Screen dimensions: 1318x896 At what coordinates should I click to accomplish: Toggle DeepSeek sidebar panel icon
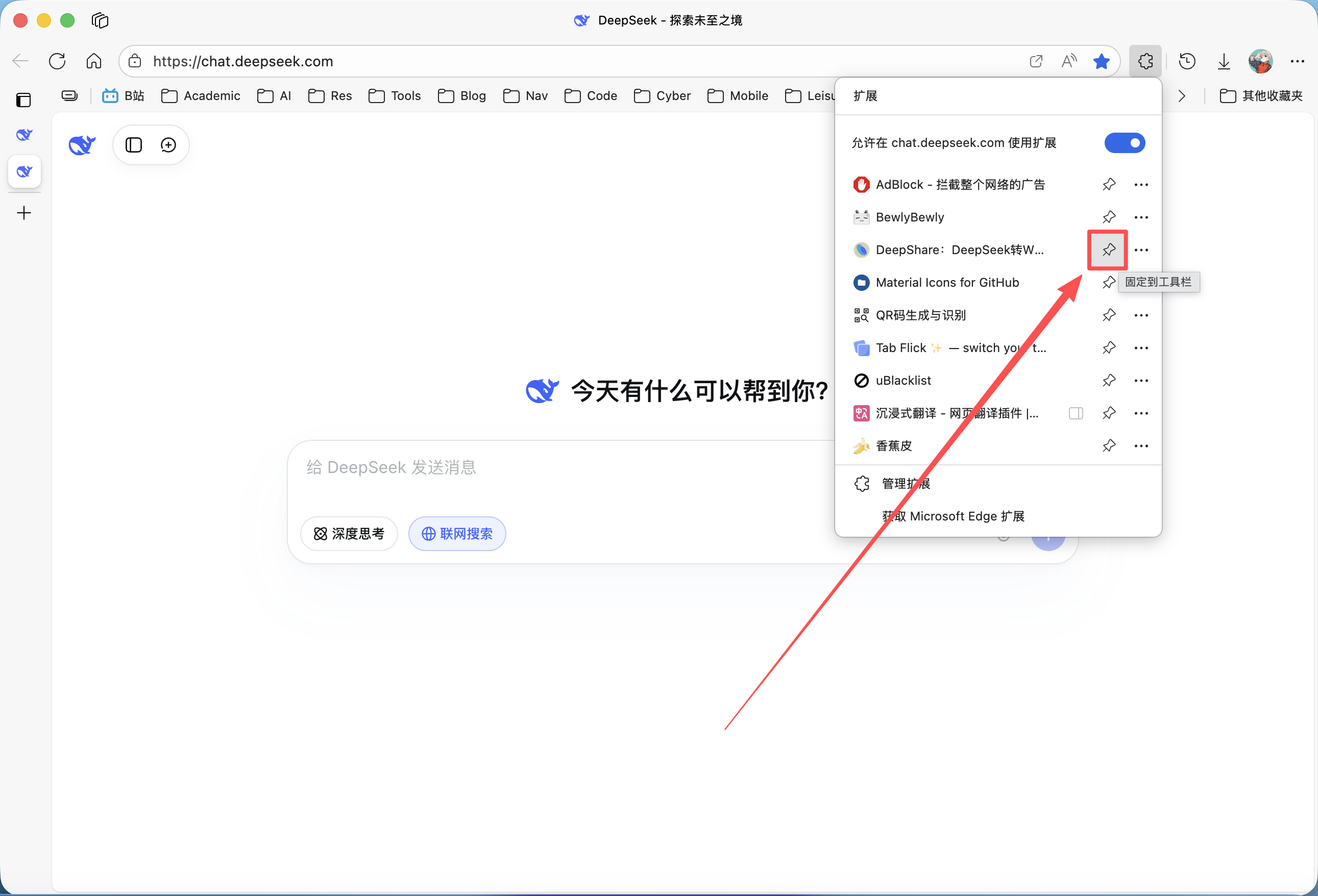[x=134, y=145]
